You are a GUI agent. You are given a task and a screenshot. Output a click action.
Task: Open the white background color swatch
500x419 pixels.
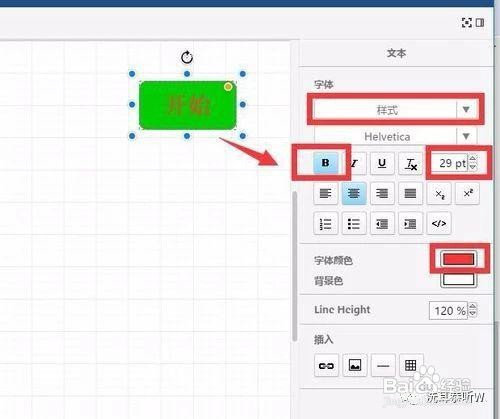[459, 280]
